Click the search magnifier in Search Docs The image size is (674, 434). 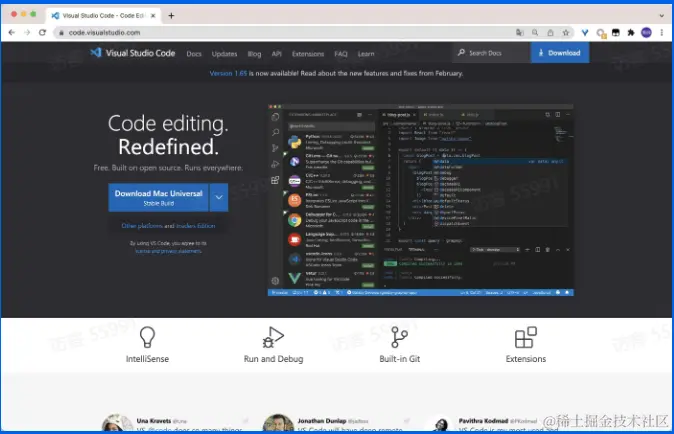click(461, 52)
